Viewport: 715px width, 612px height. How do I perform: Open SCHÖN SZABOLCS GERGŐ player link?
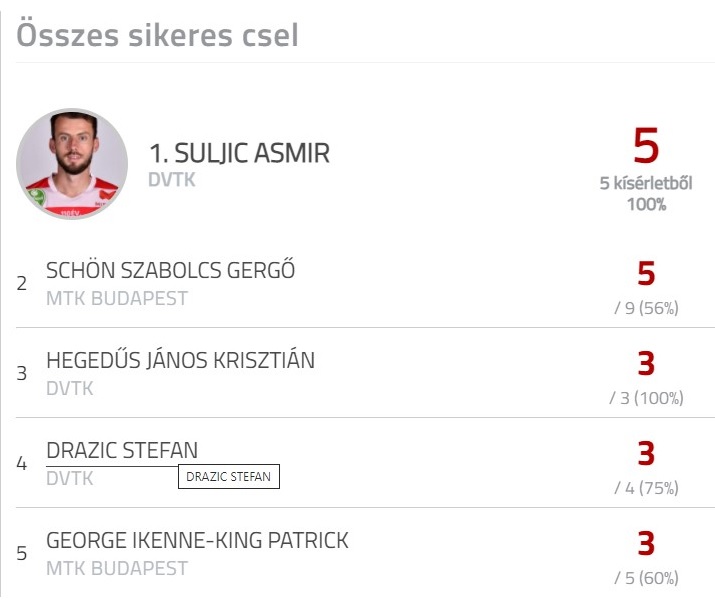[x=171, y=270]
